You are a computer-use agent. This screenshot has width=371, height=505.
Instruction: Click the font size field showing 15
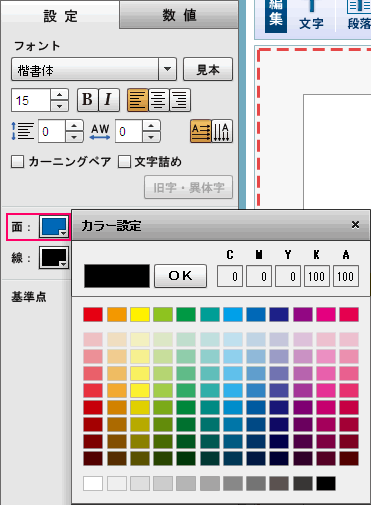pos(31,100)
